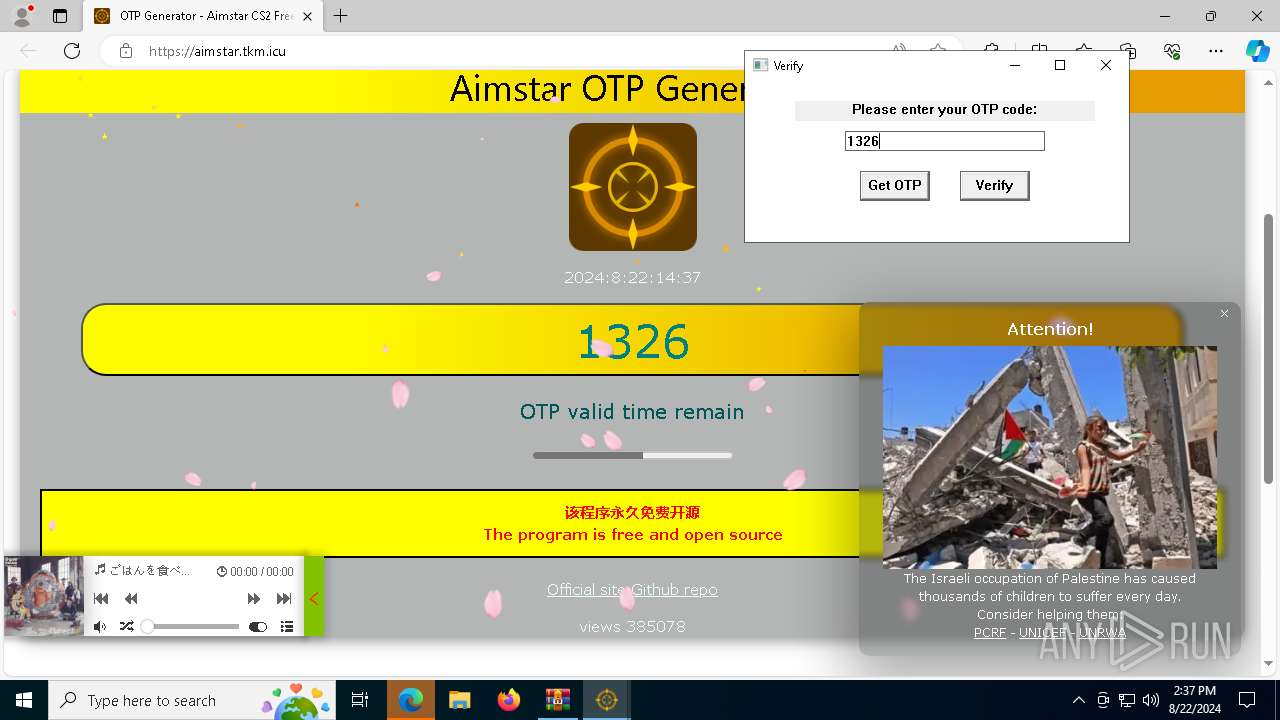1280x720 pixels.
Task: Click the Aimstar crosshair logo image
Action: [633, 187]
